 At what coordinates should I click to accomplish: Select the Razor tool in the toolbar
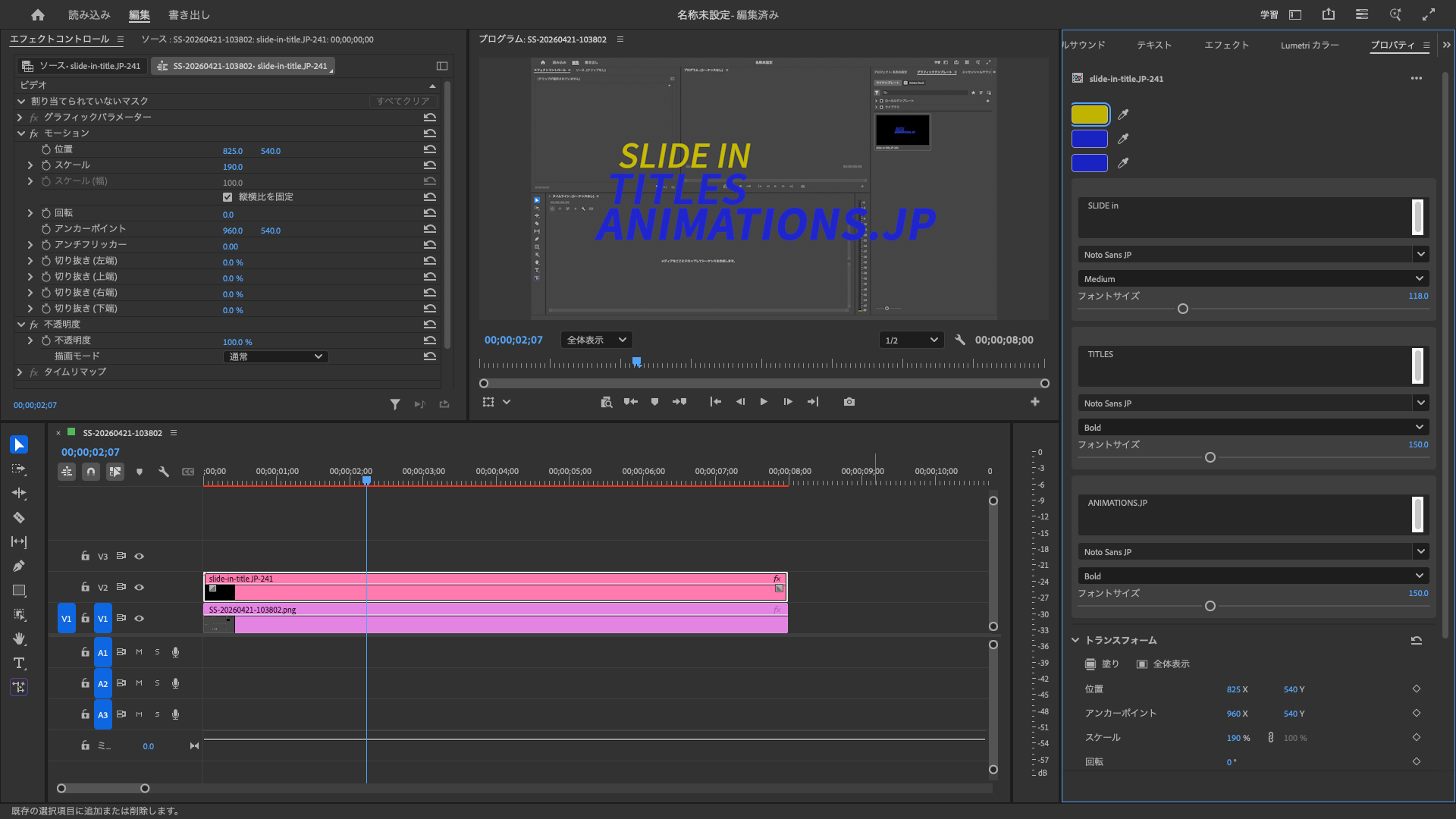(x=19, y=518)
